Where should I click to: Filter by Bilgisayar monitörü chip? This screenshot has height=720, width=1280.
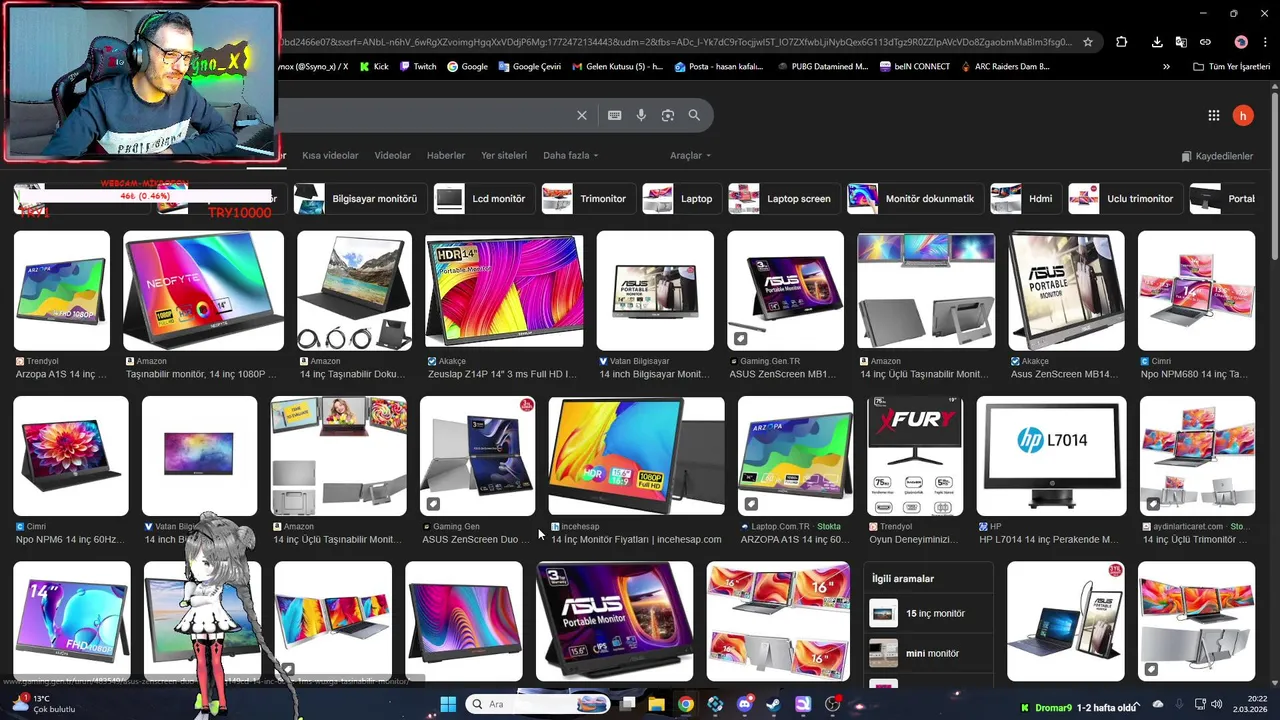tap(358, 198)
